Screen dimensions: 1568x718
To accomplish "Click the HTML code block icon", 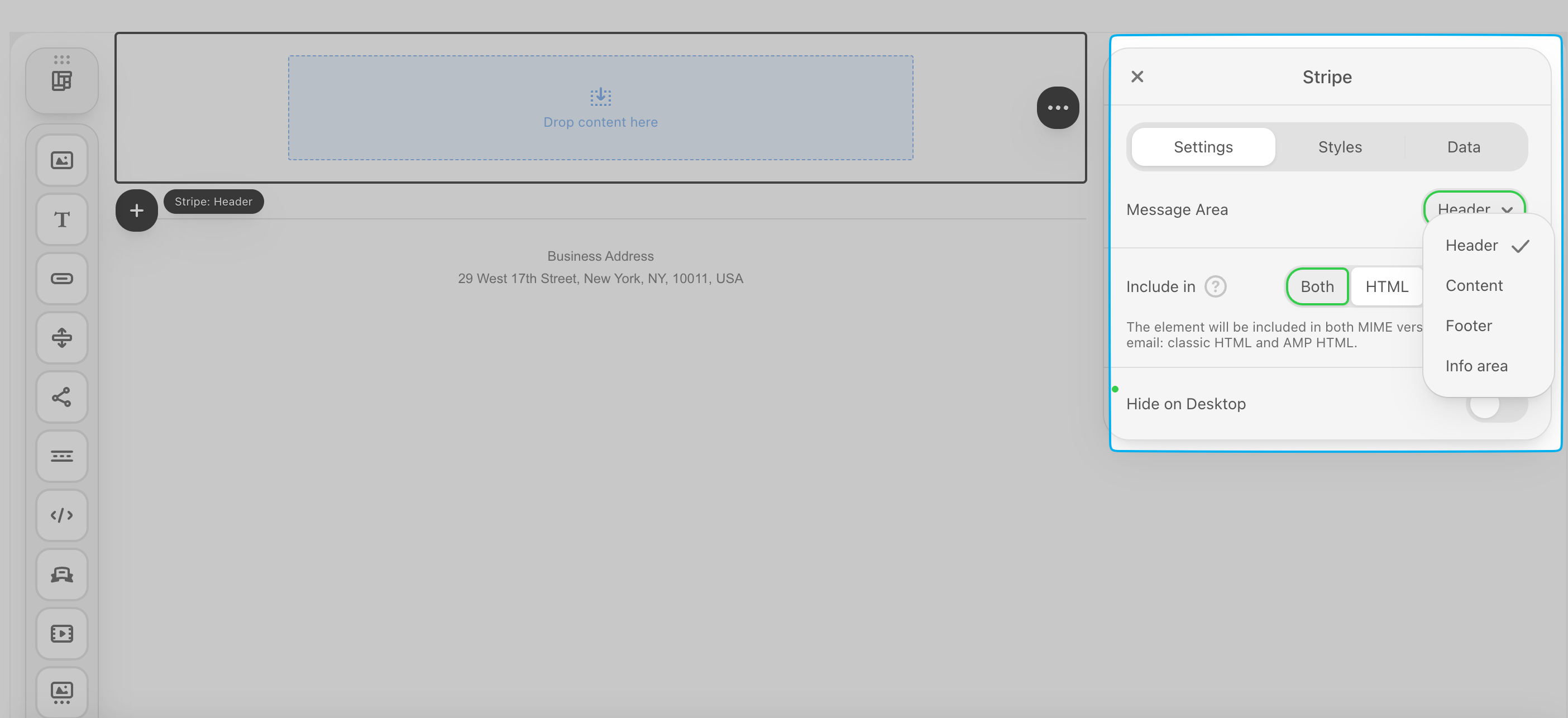I will (x=61, y=515).
